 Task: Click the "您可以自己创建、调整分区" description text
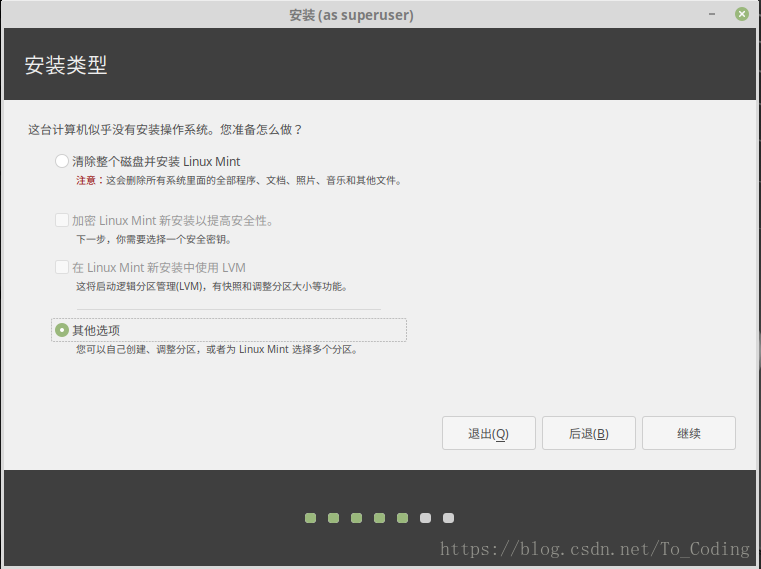tap(217, 350)
